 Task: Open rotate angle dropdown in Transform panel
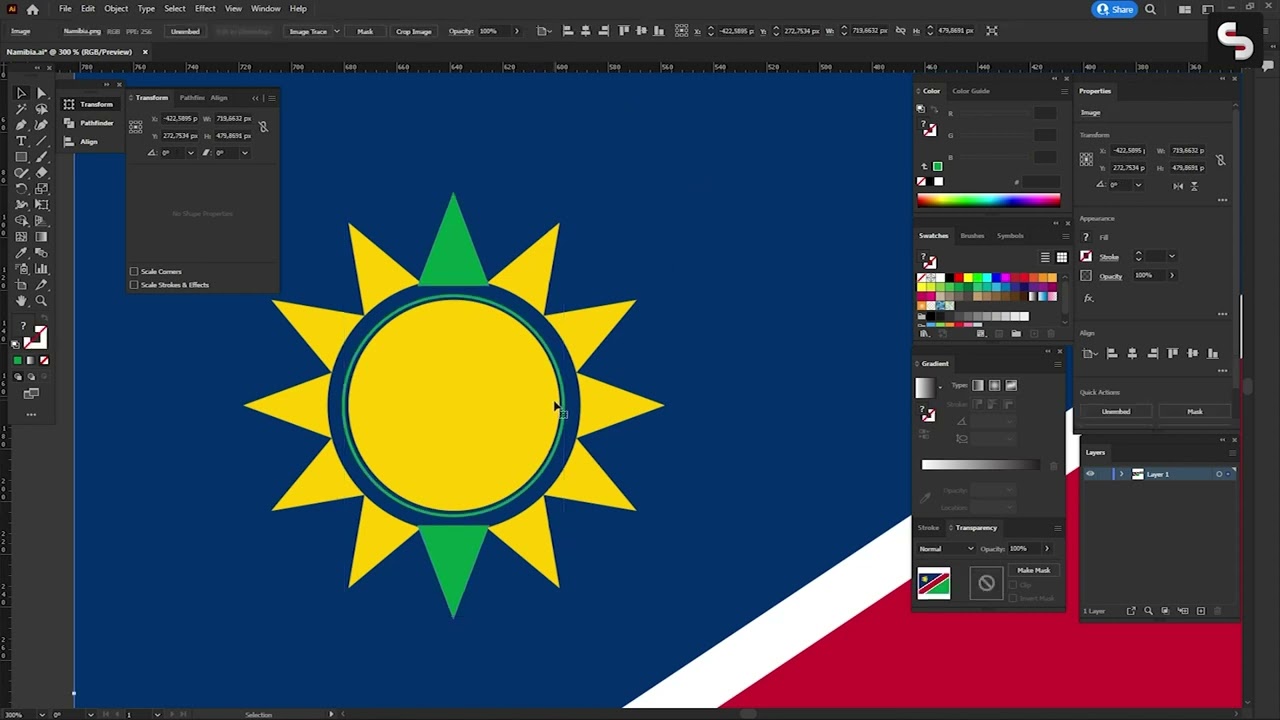[190, 153]
